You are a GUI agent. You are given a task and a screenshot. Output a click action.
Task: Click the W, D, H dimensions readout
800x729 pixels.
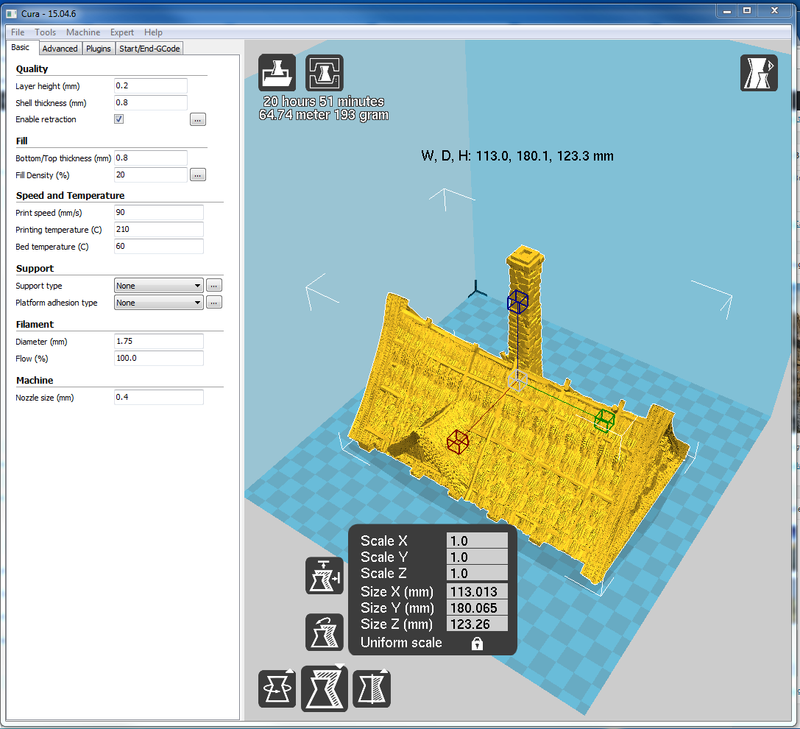tap(517, 156)
